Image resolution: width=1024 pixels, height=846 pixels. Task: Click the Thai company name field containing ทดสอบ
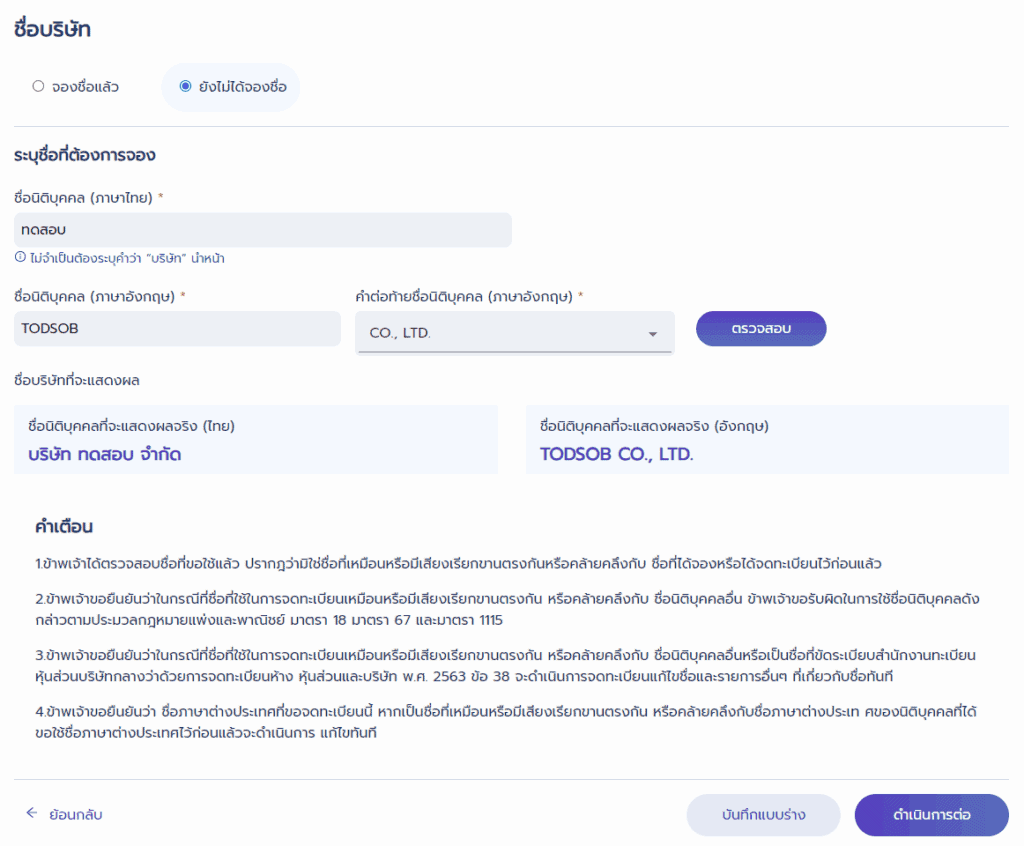pyautogui.click(x=262, y=230)
